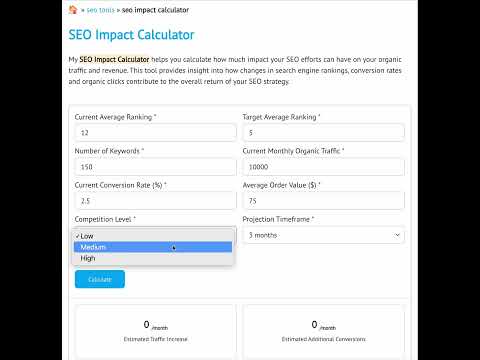The width and height of the screenshot is (480, 360).
Task: Open the Projection Timeframe dropdown
Action: [x=324, y=235]
